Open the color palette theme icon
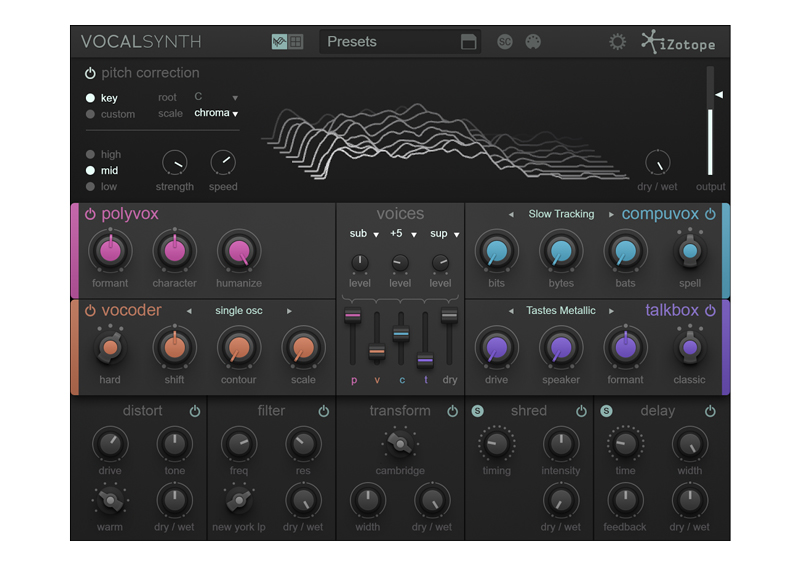The height and width of the screenshot is (566, 800). click(x=533, y=42)
